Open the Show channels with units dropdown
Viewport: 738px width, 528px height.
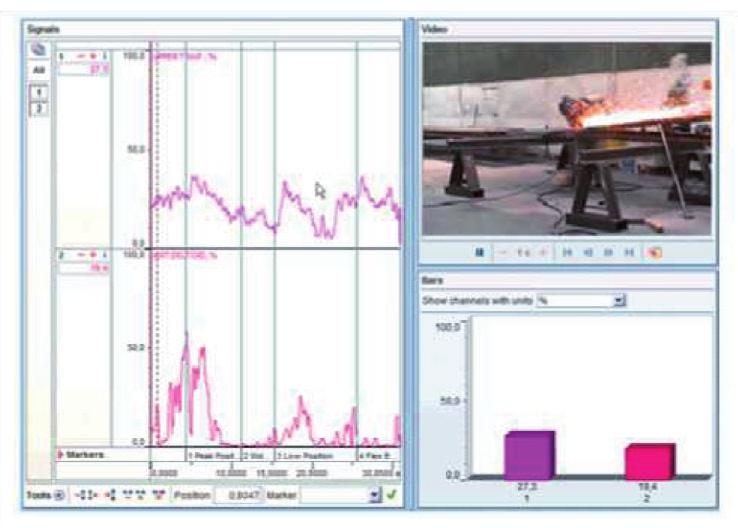tap(619, 300)
